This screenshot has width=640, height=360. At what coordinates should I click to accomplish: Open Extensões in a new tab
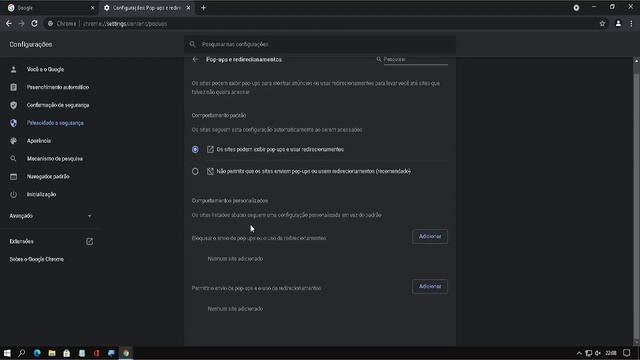50,242
